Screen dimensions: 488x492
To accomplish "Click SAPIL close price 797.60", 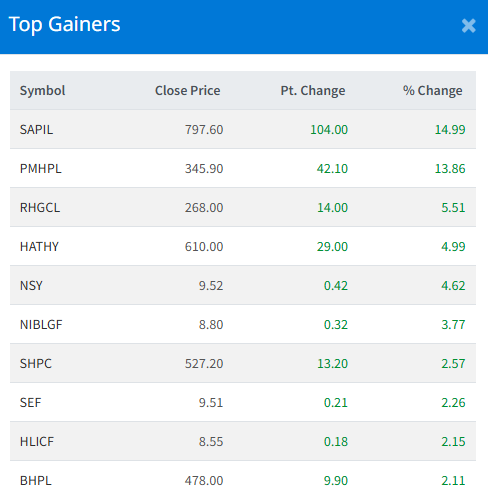I will click(x=204, y=129).
